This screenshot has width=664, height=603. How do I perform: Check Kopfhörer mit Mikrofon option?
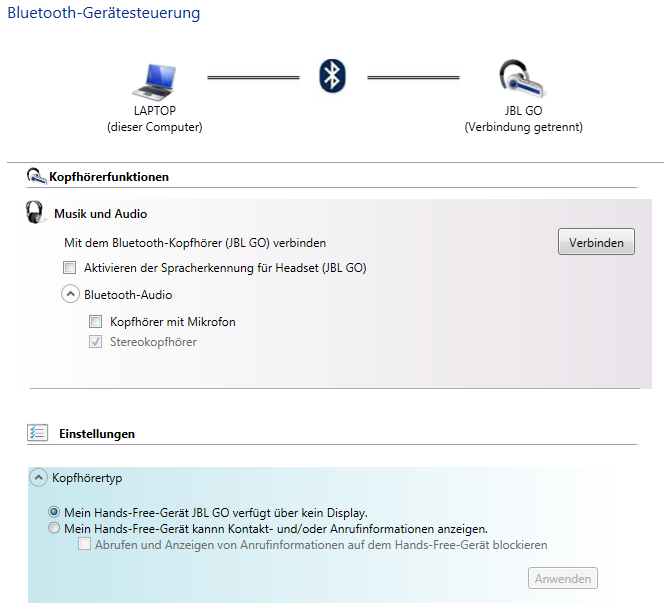(x=95, y=321)
